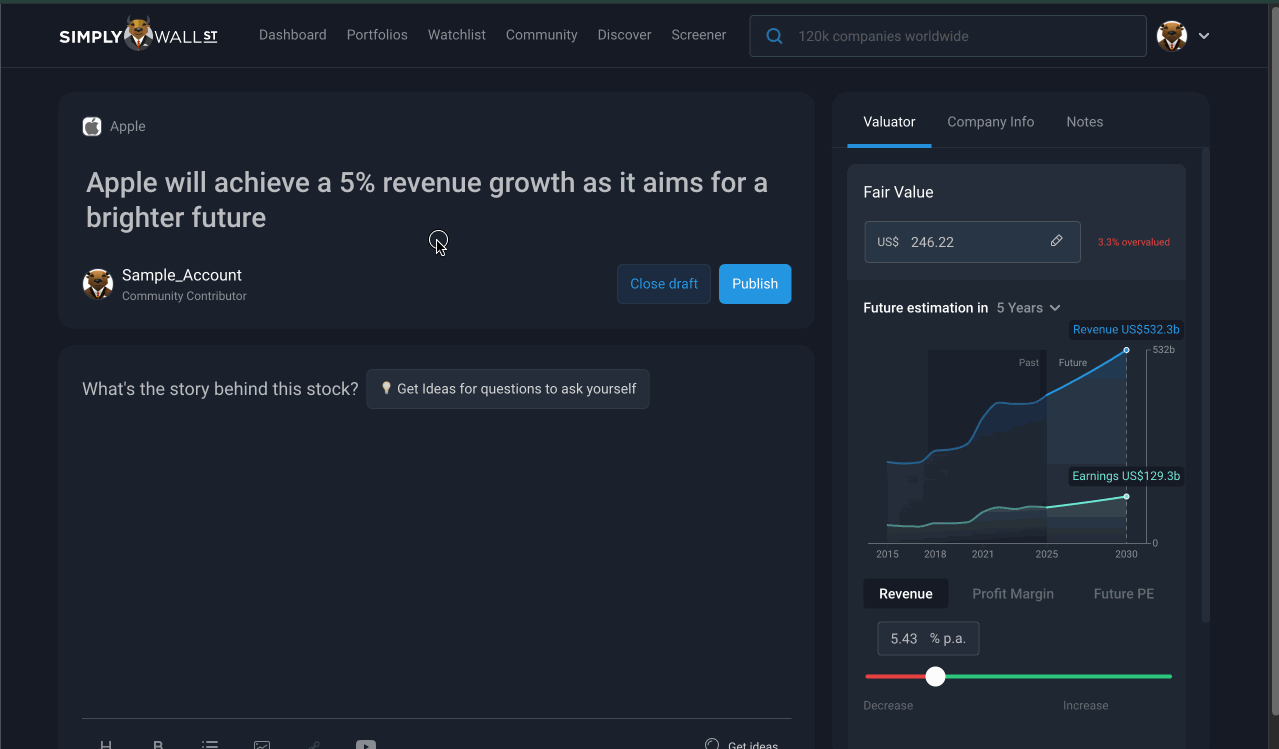Click the story editor text area
1279x749 pixels.
pyautogui.click(x=436, y=563)
